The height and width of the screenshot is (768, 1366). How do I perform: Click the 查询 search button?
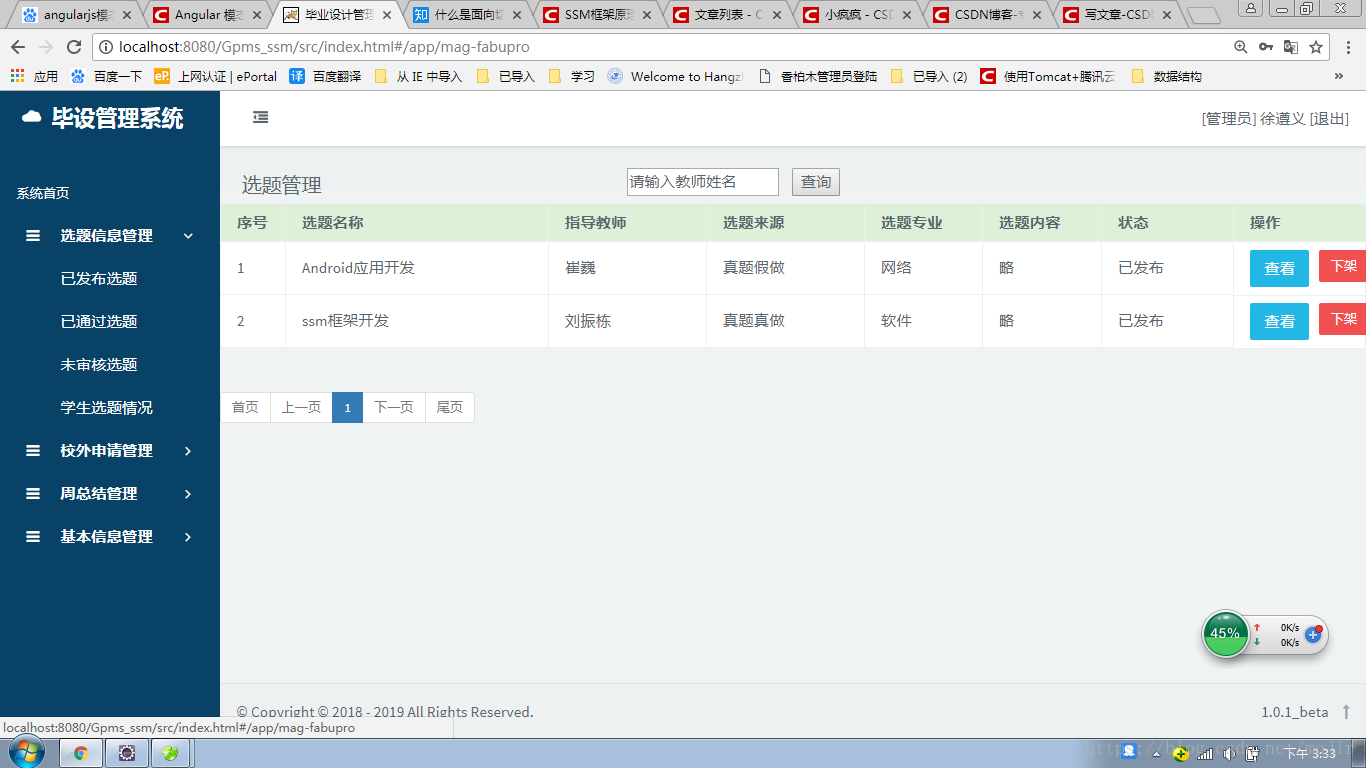pos(816,182)
